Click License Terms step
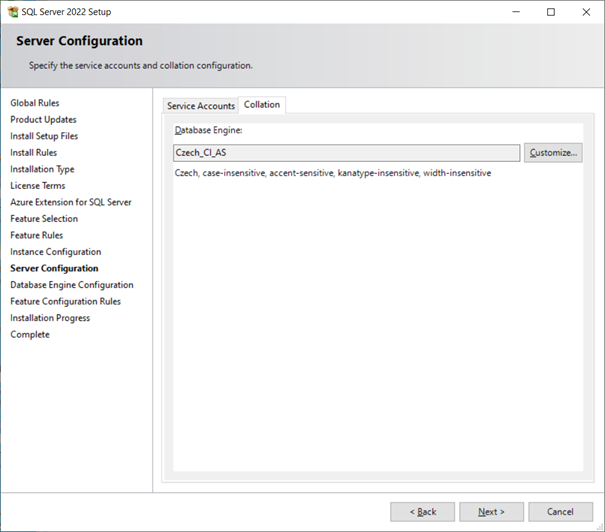This screenshot has width=605, height=532. [x=38, y=186]
